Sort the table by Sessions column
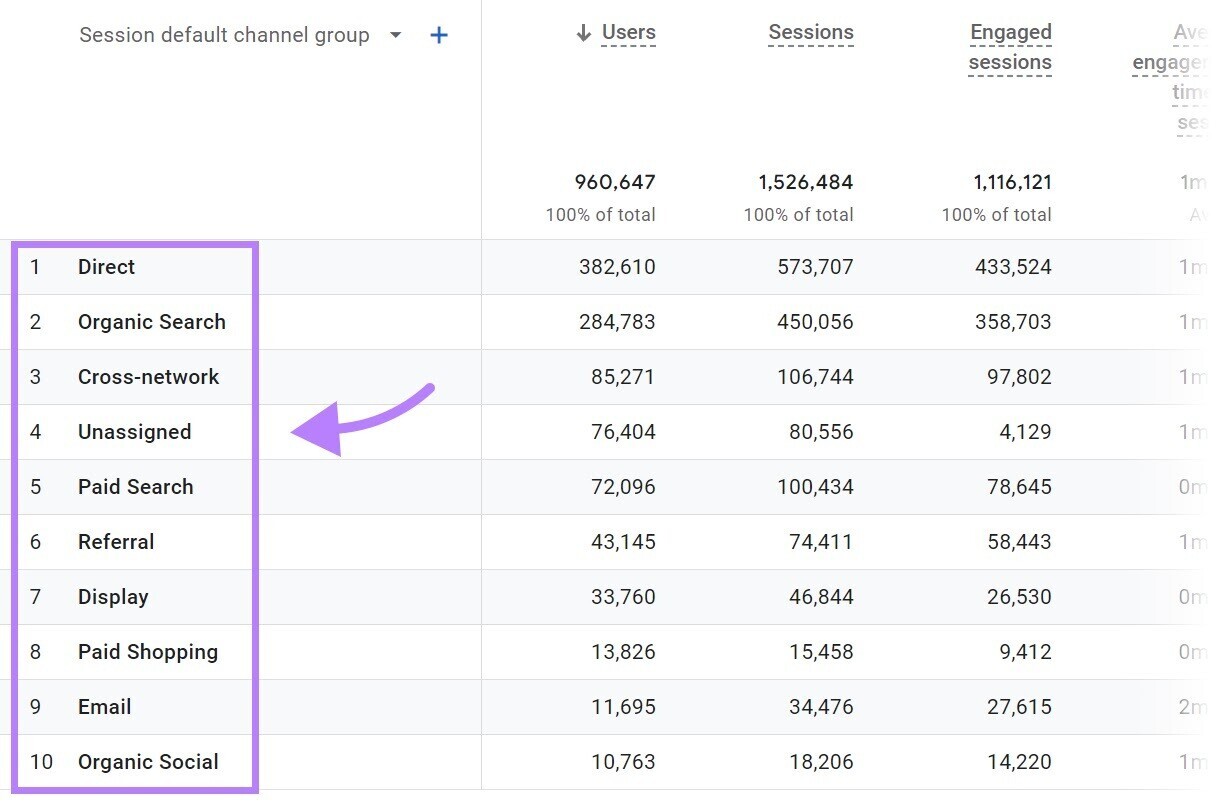 coord(810,31)
